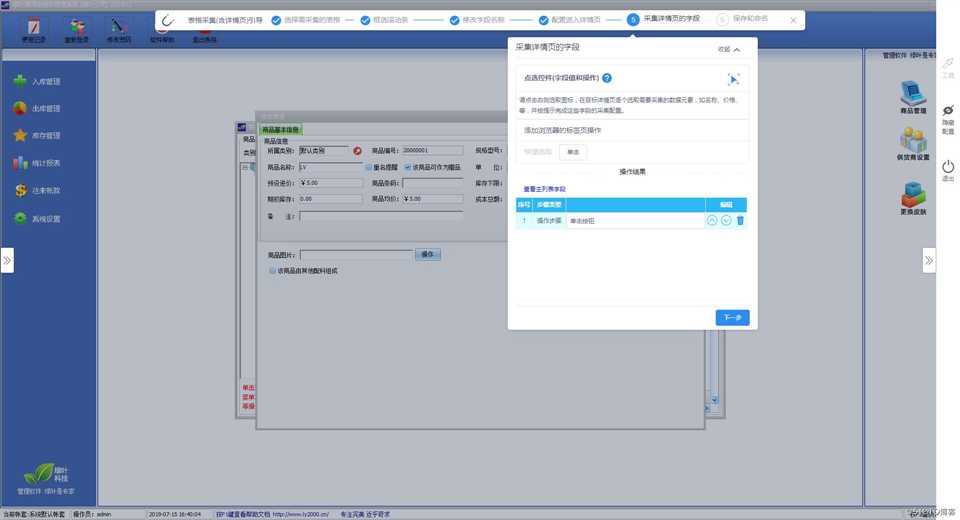960x520 pixels.
Task: Check 该商品由其他配料组成 option
Action: coord(272,271)
